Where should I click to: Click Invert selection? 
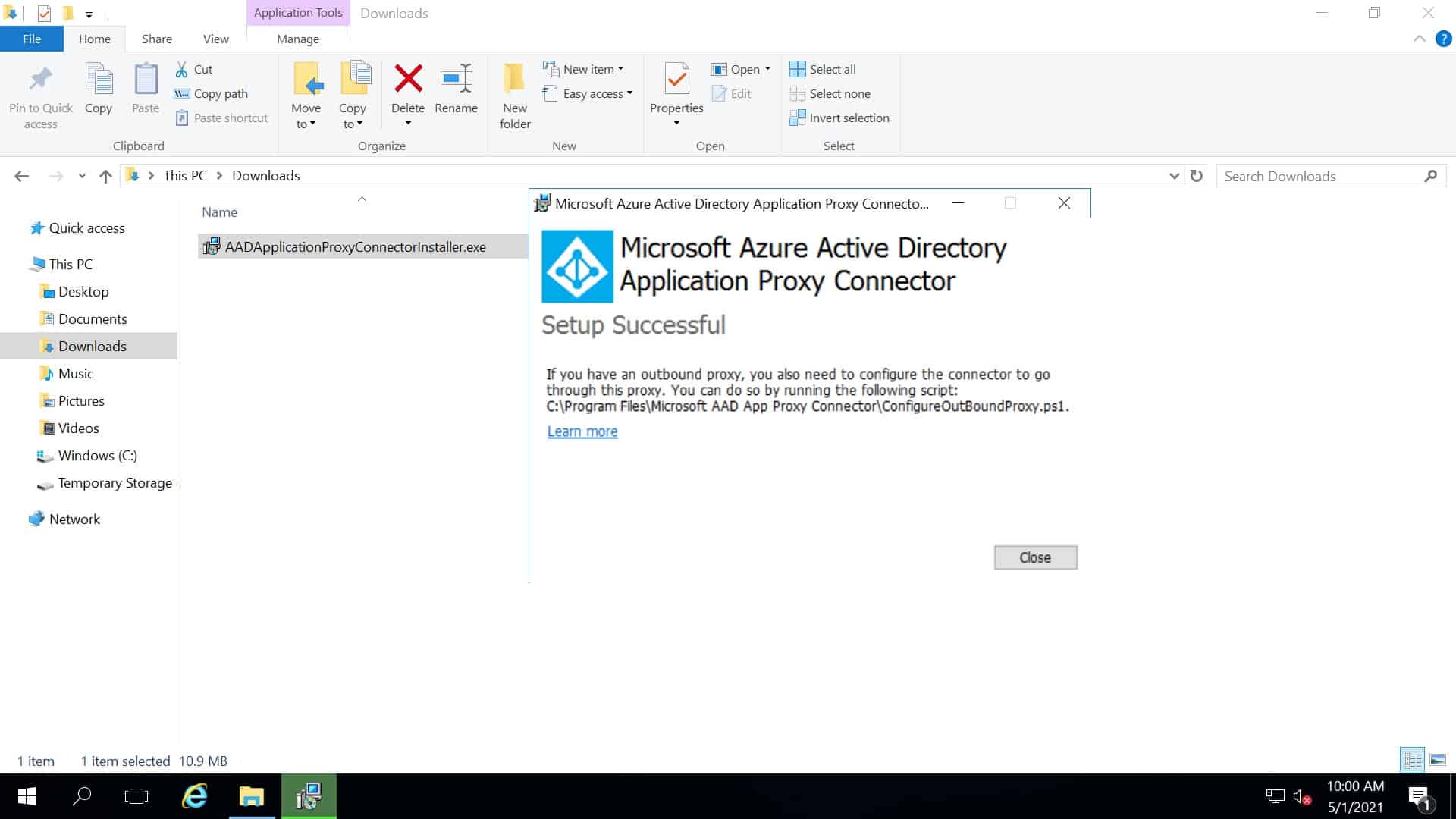pos(839,118)
